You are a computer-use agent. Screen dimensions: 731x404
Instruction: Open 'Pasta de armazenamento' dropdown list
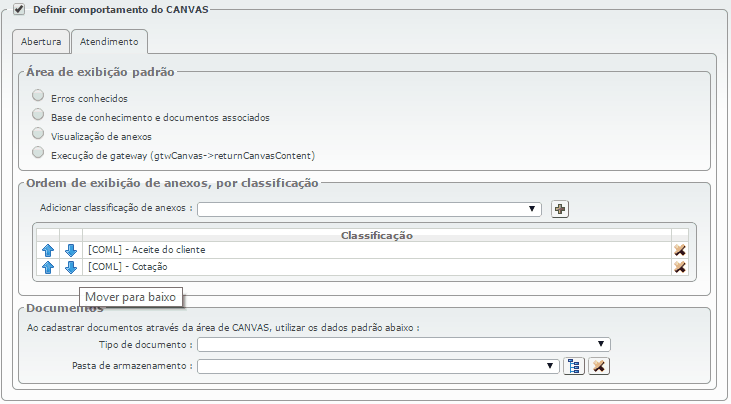(x=377, y=366)
